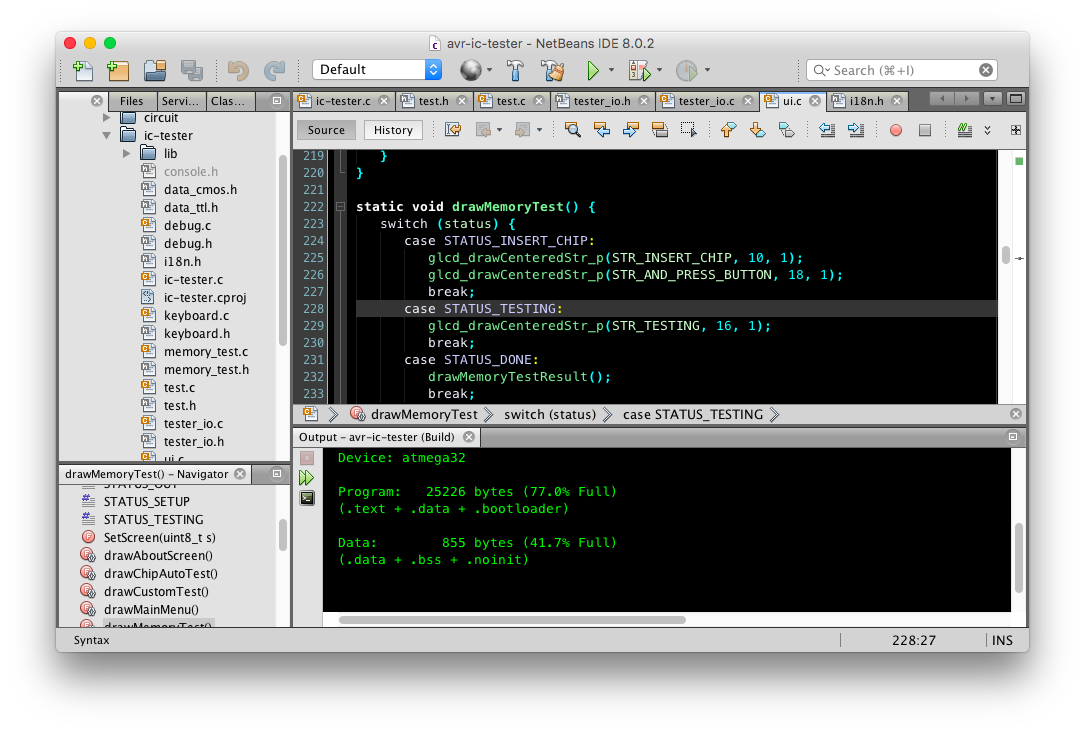Open the Default configuration dropdown

pyautogui.click(x=376, y=70)
